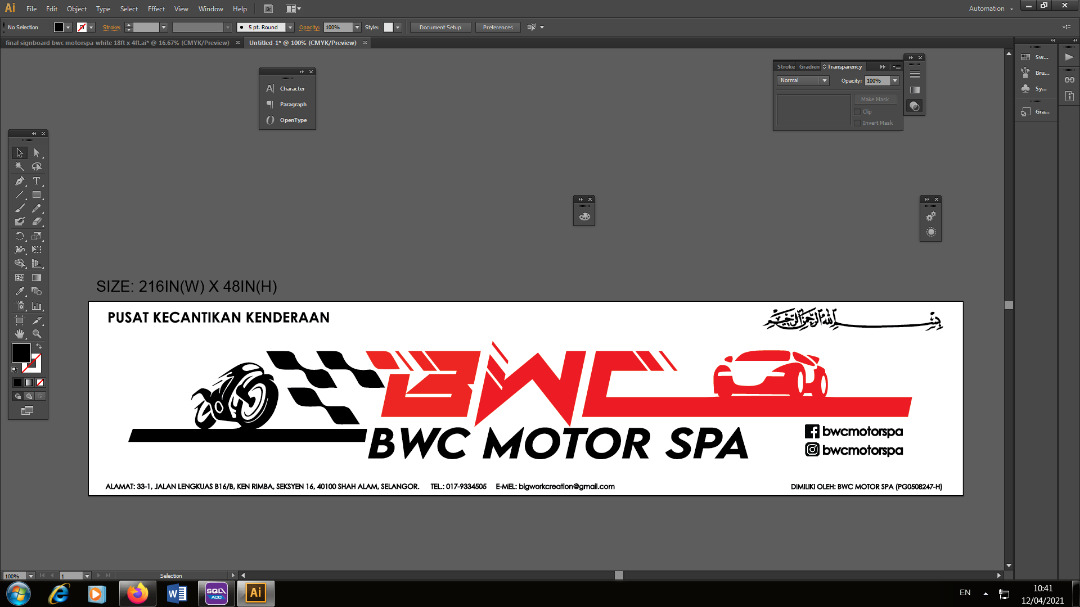Viewport: 1080px width, 607px height.
Task: Choose the Rectangle tool
Action: click(x=37, y=195)
